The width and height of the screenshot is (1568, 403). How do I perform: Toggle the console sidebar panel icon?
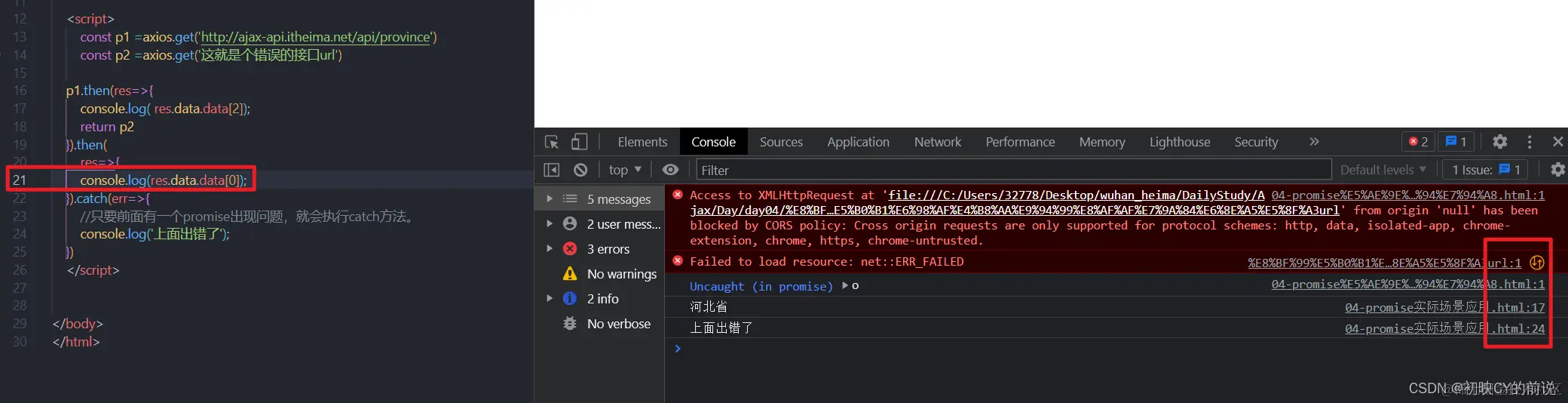(552, 170)
